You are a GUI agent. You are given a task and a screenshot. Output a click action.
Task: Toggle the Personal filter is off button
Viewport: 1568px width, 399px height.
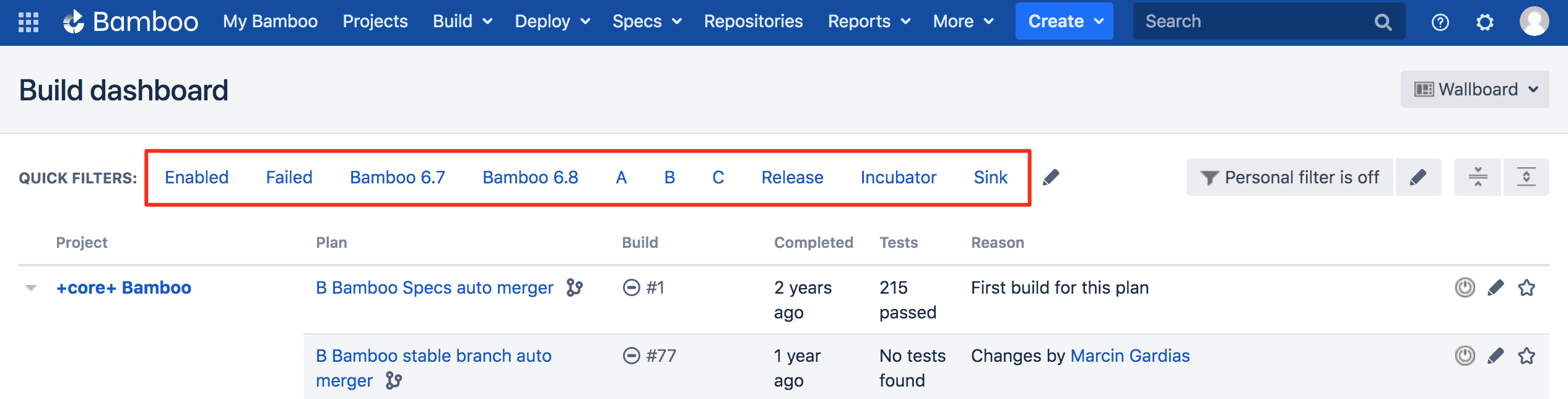click(1289, 177)
